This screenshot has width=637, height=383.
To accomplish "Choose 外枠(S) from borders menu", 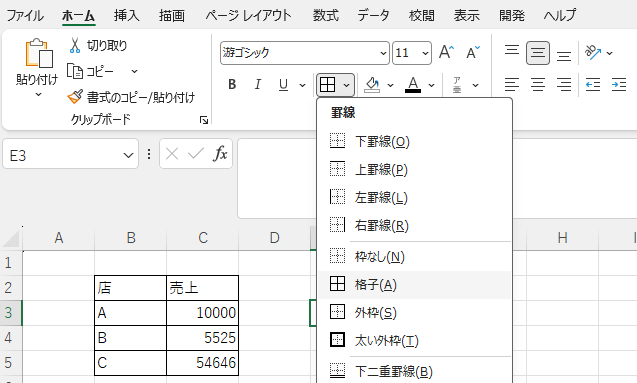I will coord(414,312).
